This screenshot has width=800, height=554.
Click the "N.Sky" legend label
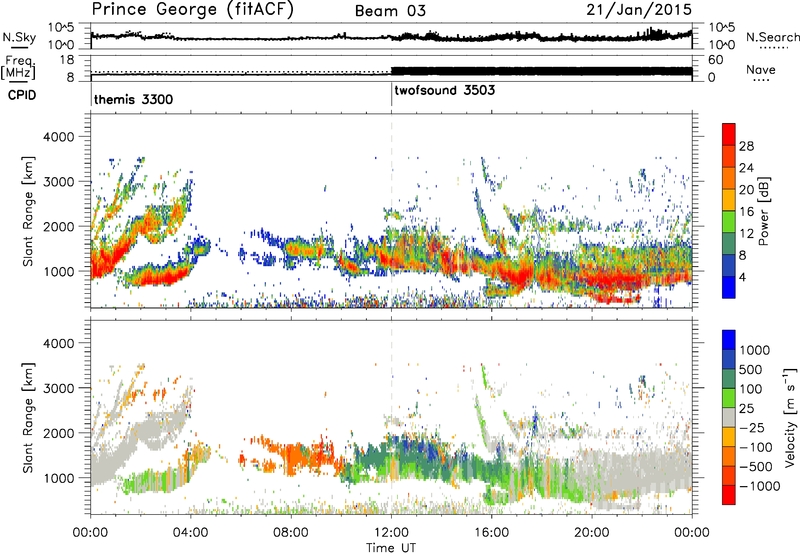point(19,37)
